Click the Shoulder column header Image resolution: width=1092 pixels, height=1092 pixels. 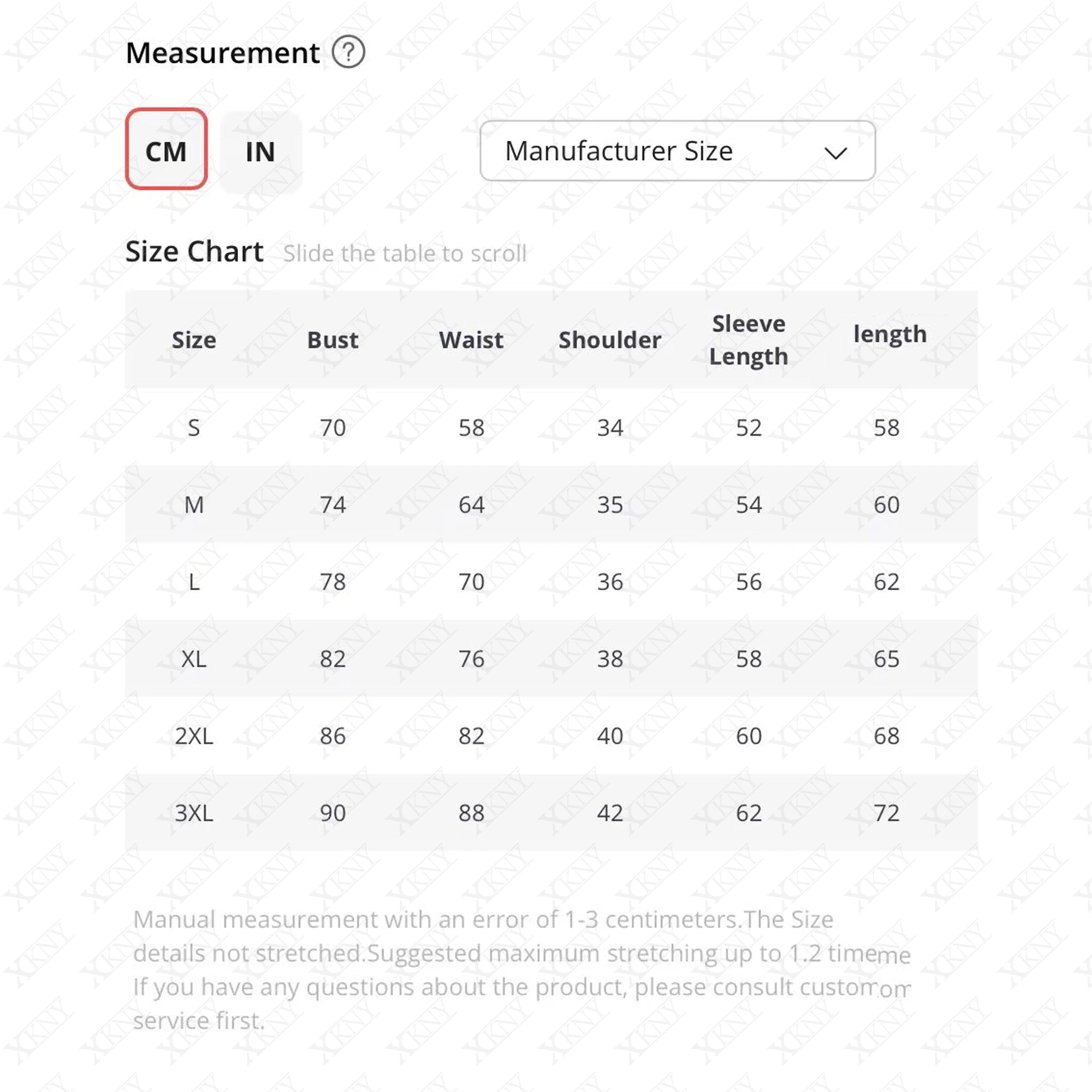609,340
